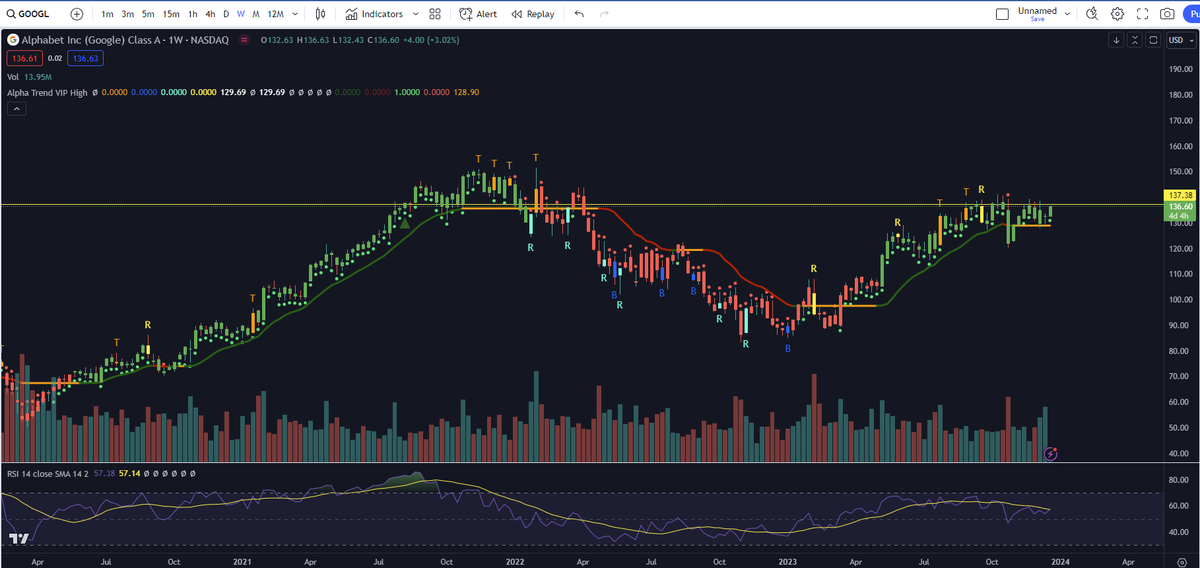Click the Google logo in chart legend

click(12, 40)
